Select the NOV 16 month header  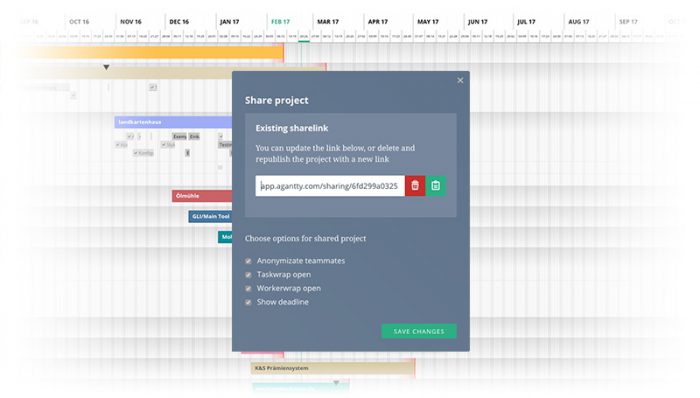130,21
